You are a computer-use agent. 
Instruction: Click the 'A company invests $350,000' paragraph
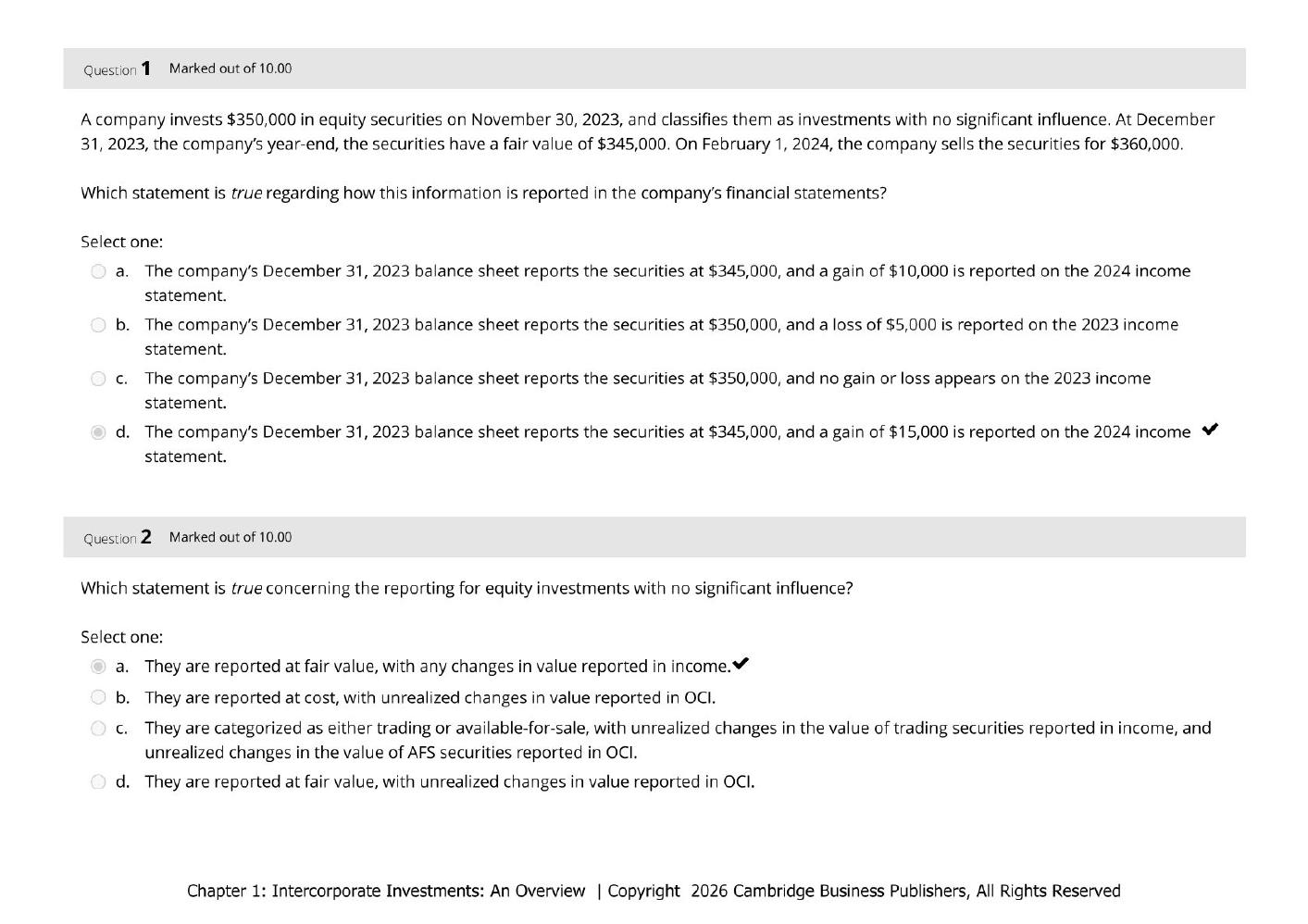tap(648, 131)
